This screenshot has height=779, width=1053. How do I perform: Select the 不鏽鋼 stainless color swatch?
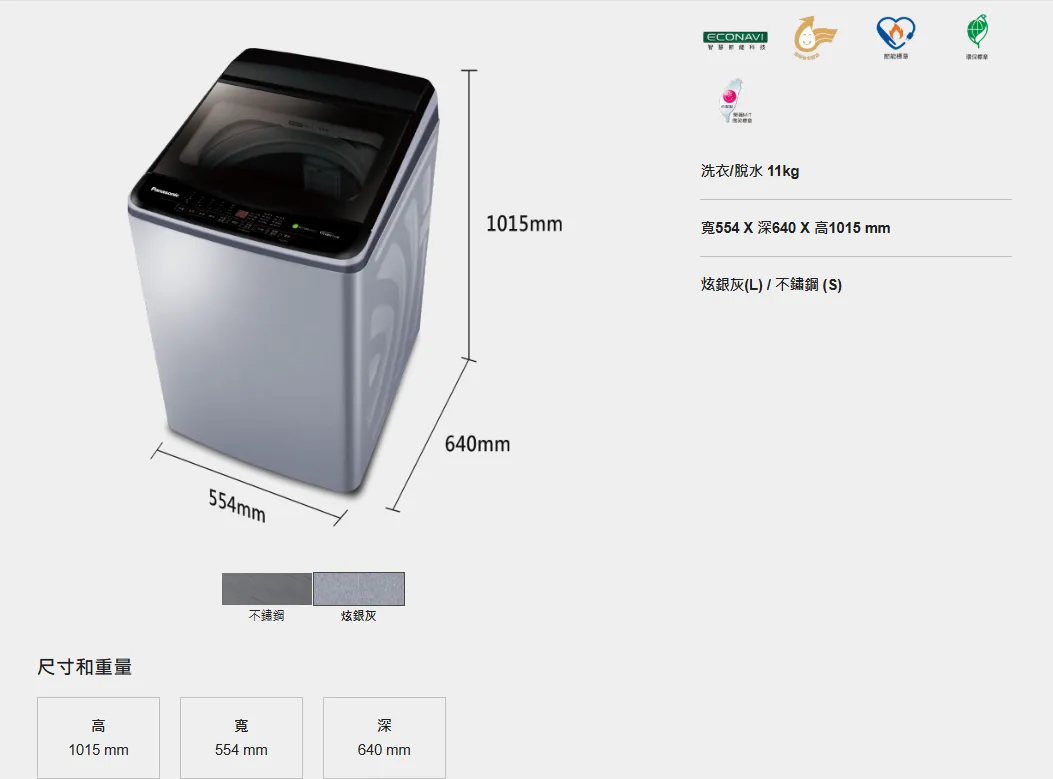(267, 589)
